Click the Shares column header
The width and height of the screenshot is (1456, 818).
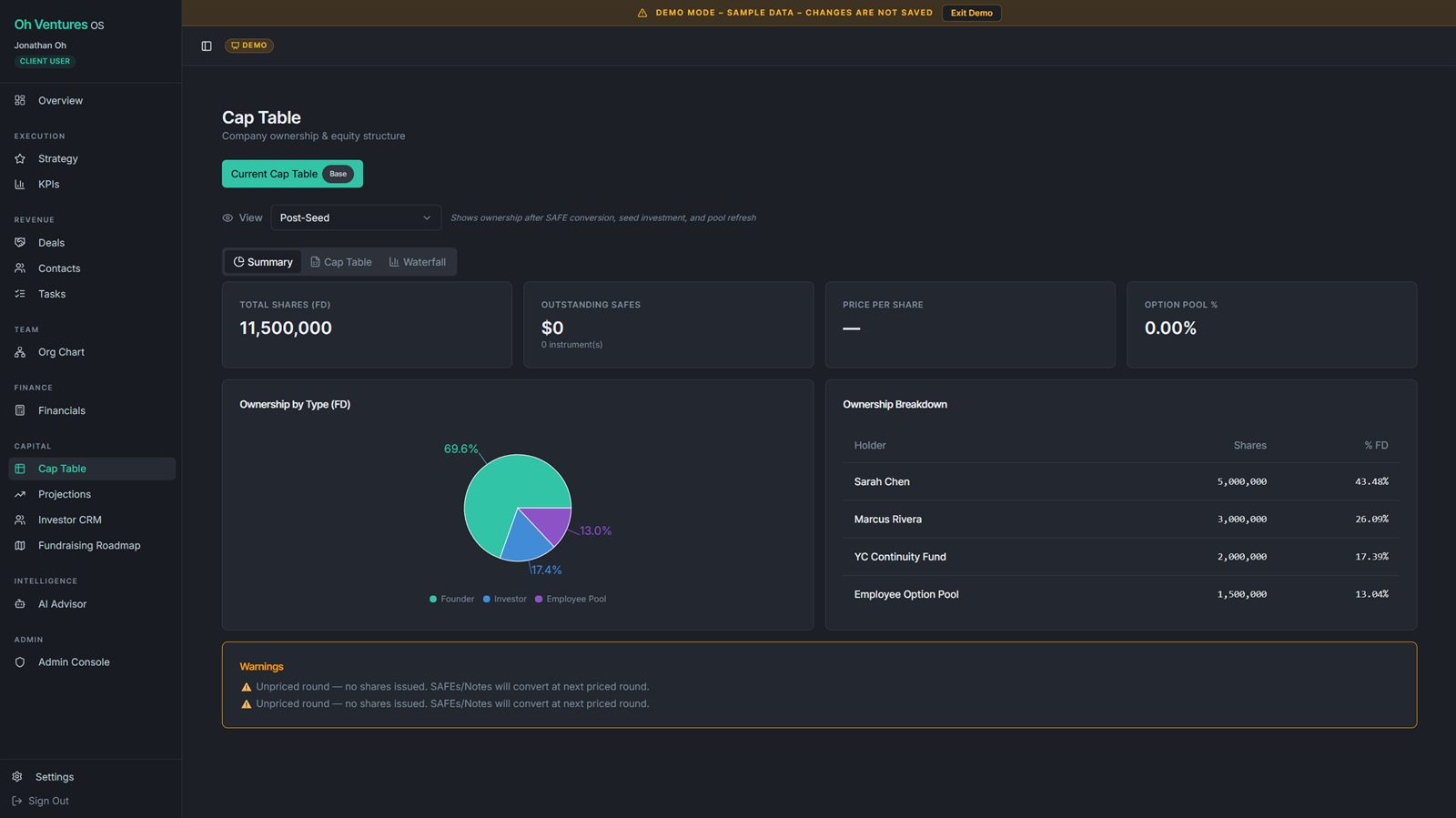(1249, 445)
